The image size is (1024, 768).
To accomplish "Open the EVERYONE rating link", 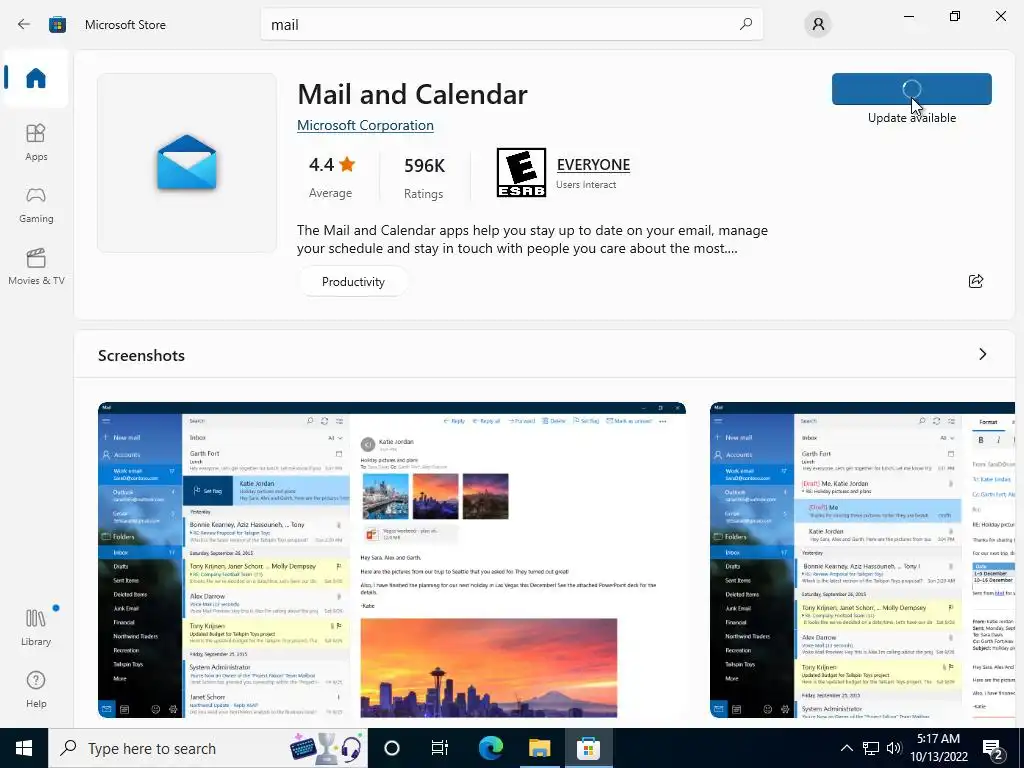I will pyautogui.click(x=593, y=165).
